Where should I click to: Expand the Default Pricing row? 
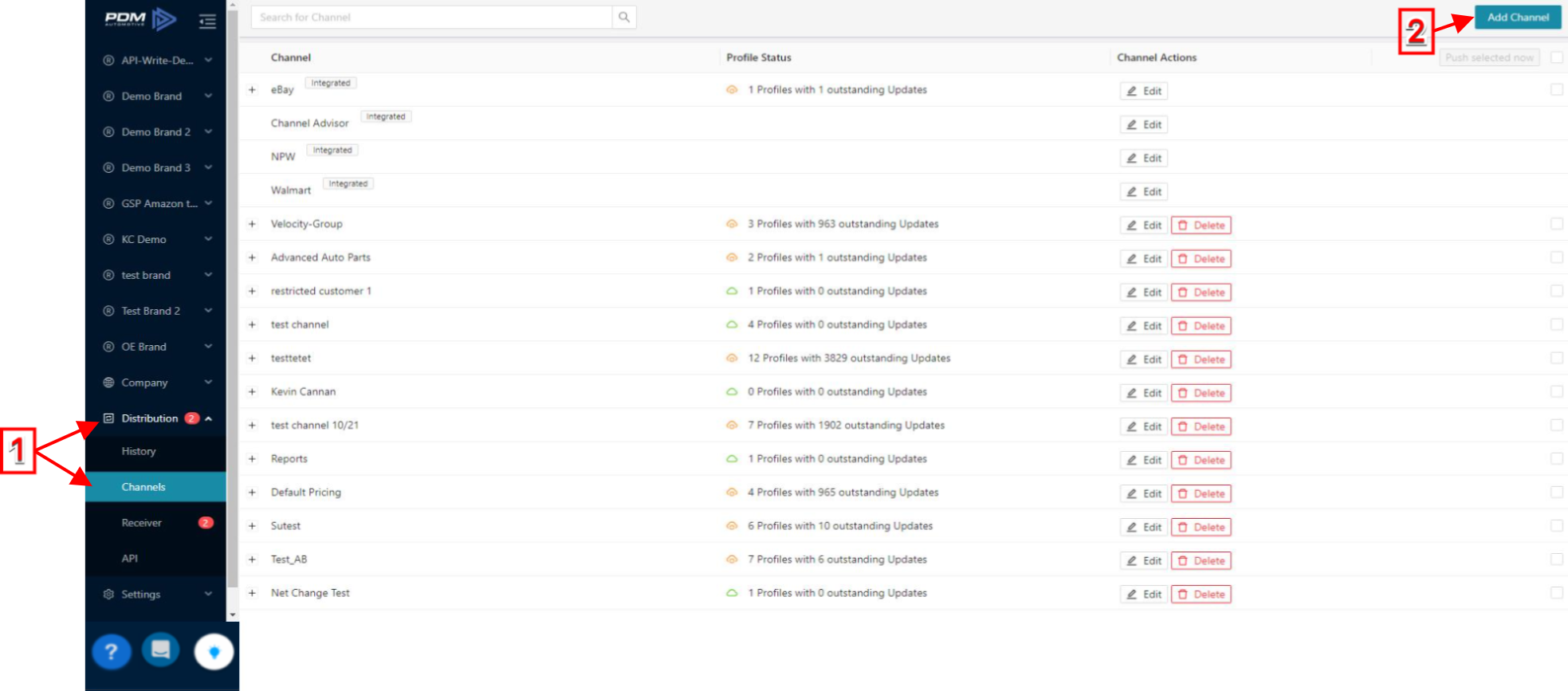click(x=252, y=493)
